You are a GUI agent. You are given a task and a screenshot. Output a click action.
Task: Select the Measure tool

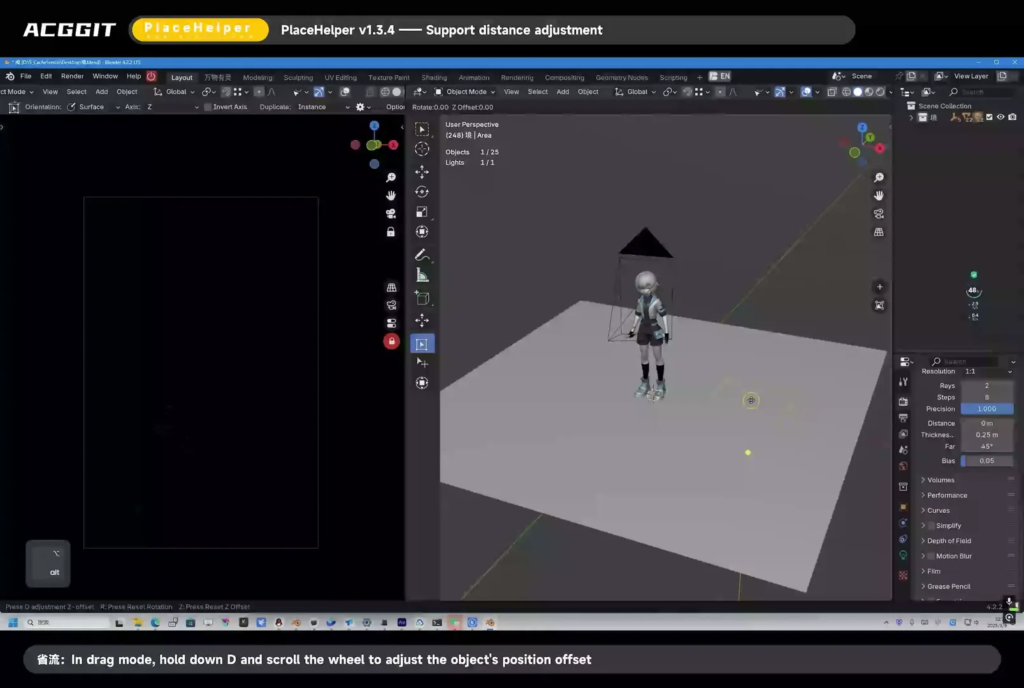422,275
